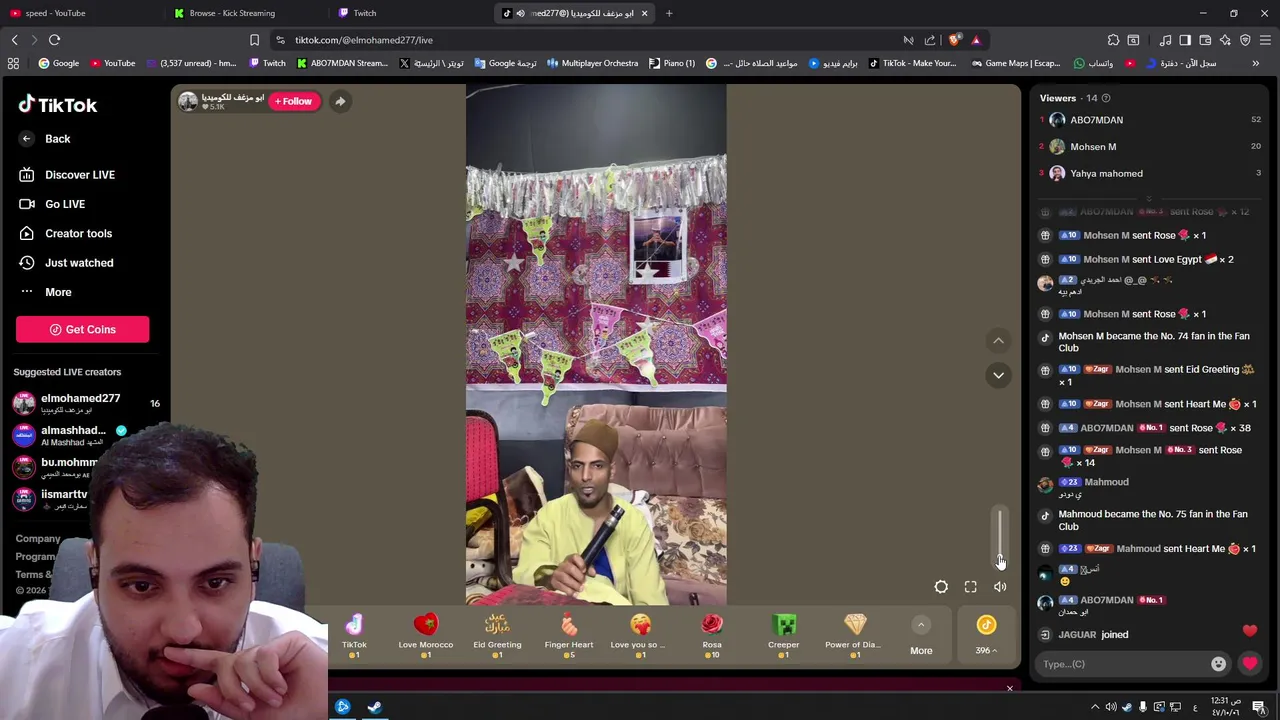Open Piano (1) bookmark
The height and width of the screenshot is (720, 1280).
(672, 63)
